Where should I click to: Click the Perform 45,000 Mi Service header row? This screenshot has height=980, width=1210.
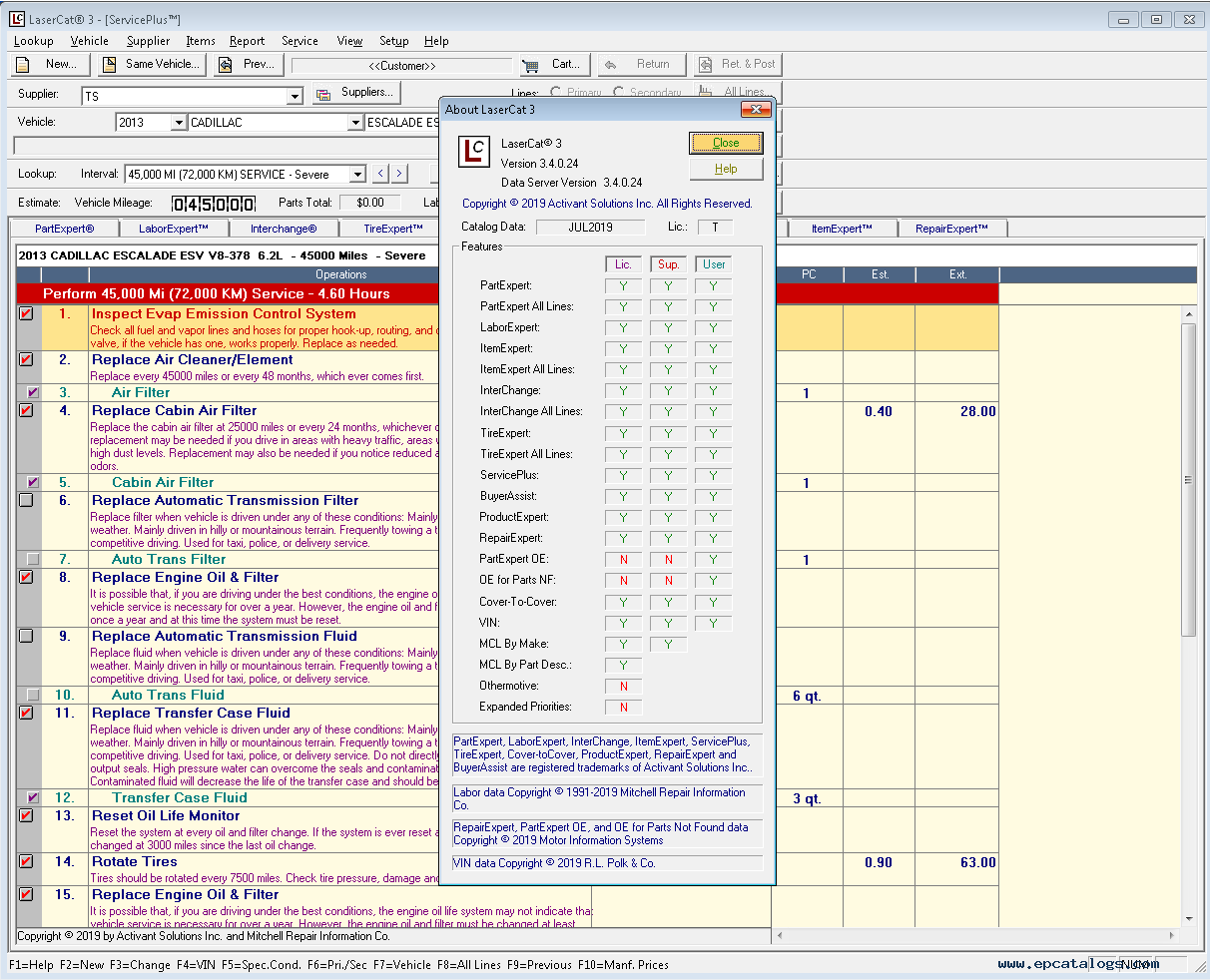(507, 293)
